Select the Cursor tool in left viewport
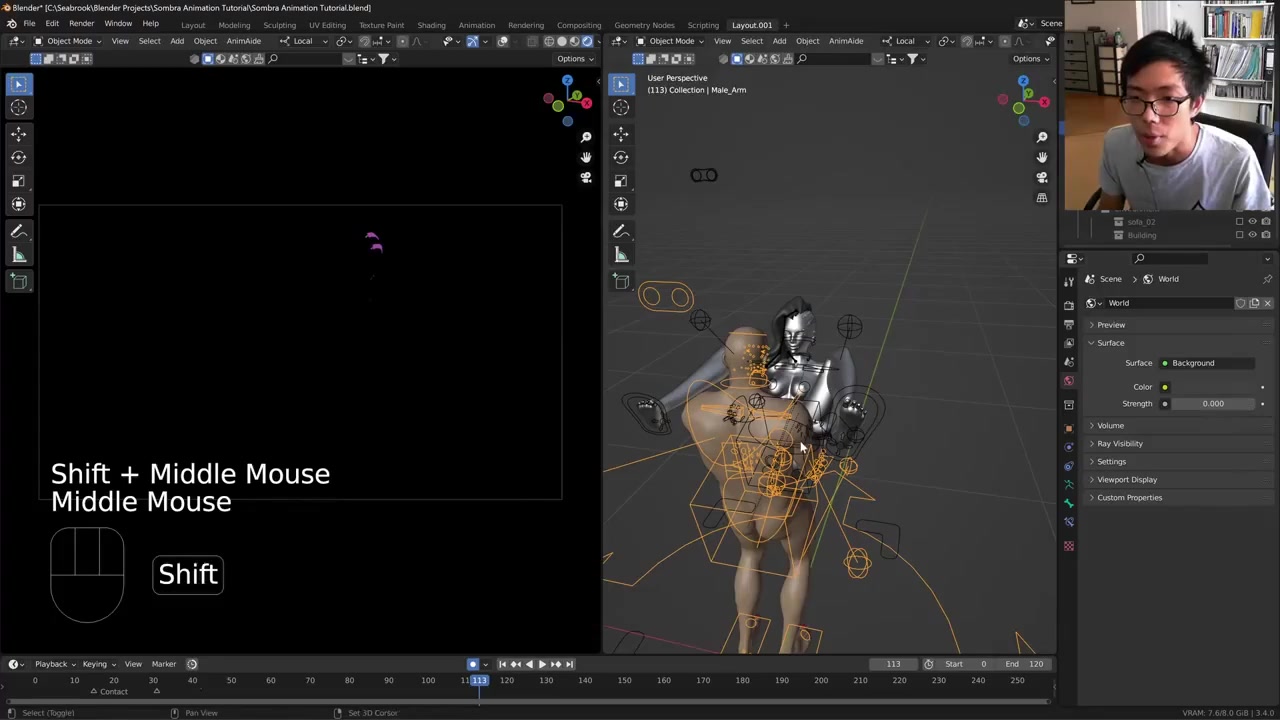Screen dimensions: 1280x720 (18, 108)
